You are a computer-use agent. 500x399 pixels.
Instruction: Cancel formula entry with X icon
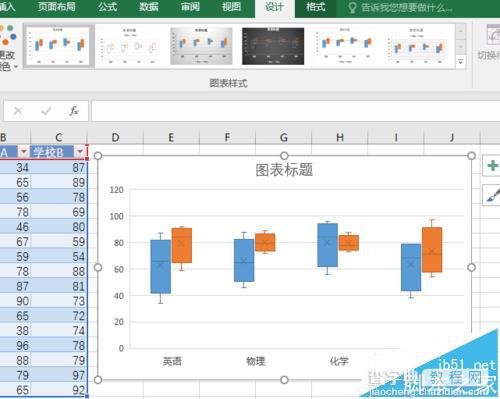[18, 111]
